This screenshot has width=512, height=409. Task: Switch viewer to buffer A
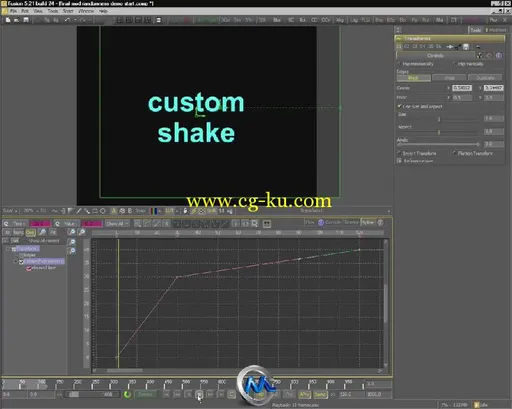pos(114,211)
